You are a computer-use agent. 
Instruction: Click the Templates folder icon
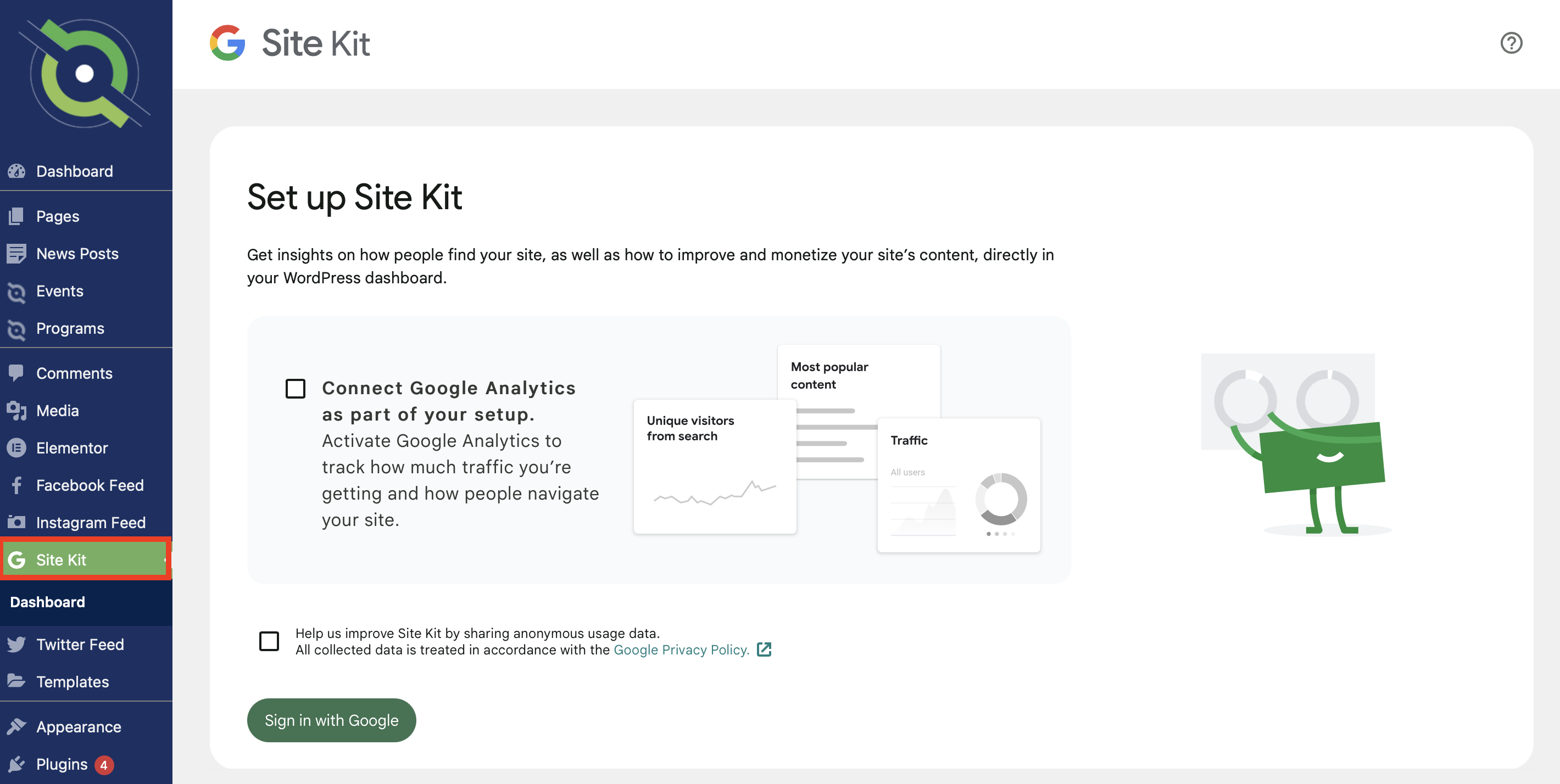(16, 681)
